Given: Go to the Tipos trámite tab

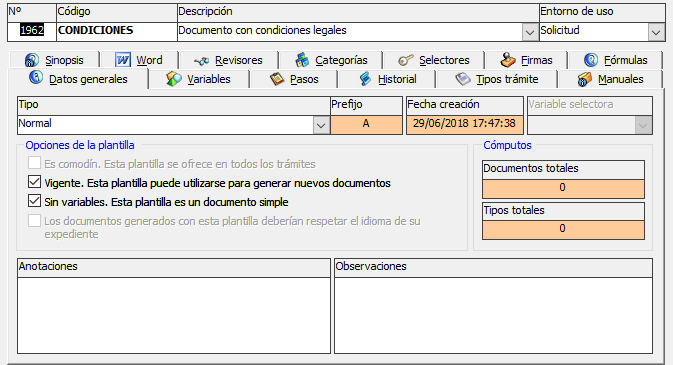Looking at the screenshot, I should pos(497,79).
